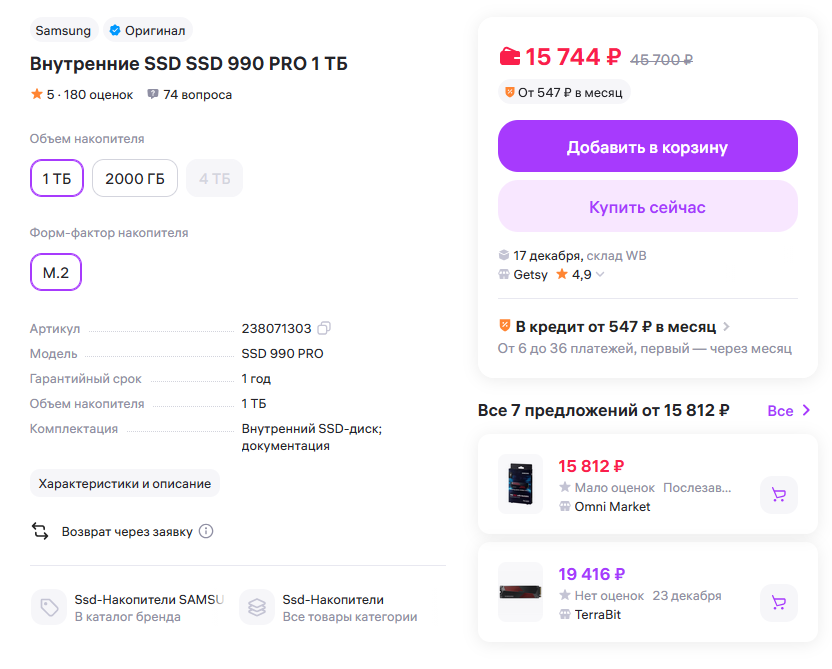Show all 7 offers via Все
Image resolution: width=832 pixels, height=669 pixels.
(789, 410)
